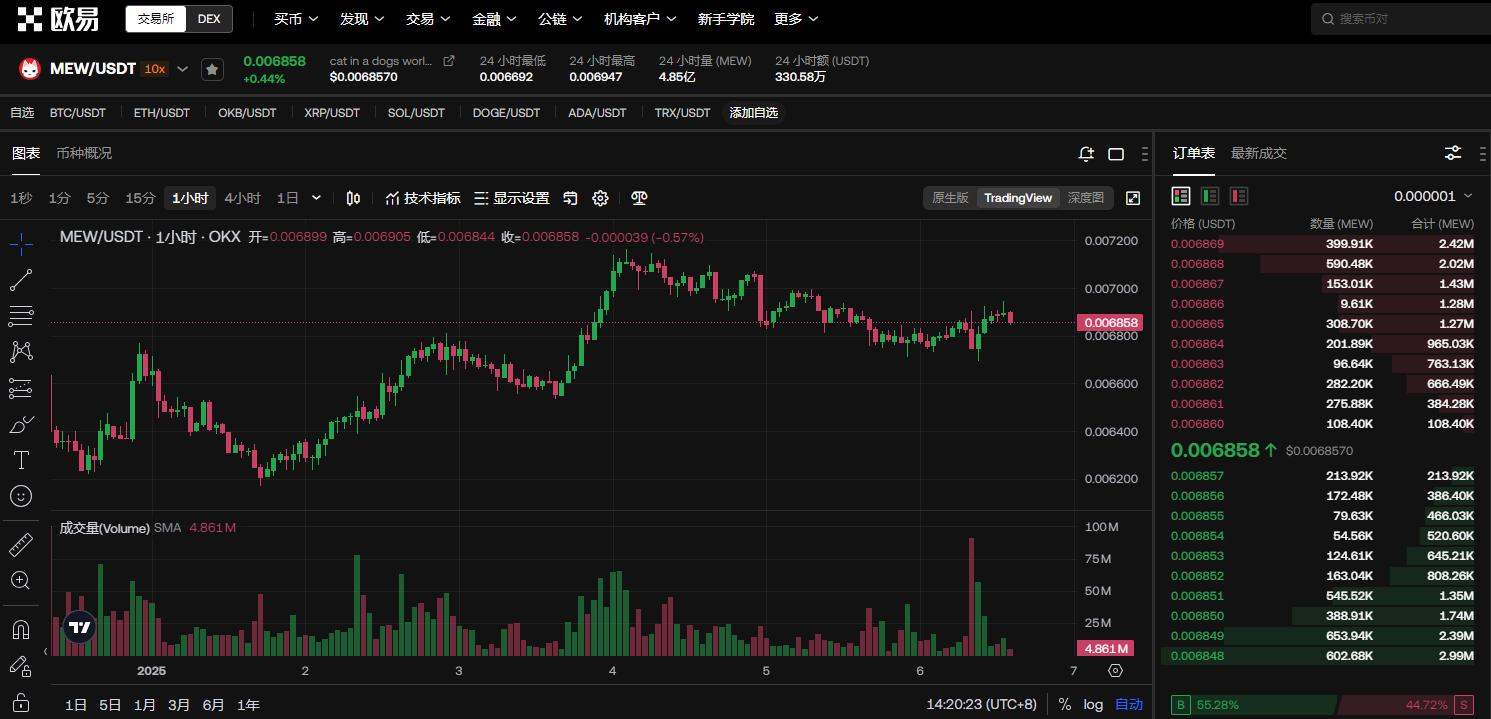Viewport: 1491px width, 719px height.
Task: Click the magnet snap mode icon
Action: (21, 630)
